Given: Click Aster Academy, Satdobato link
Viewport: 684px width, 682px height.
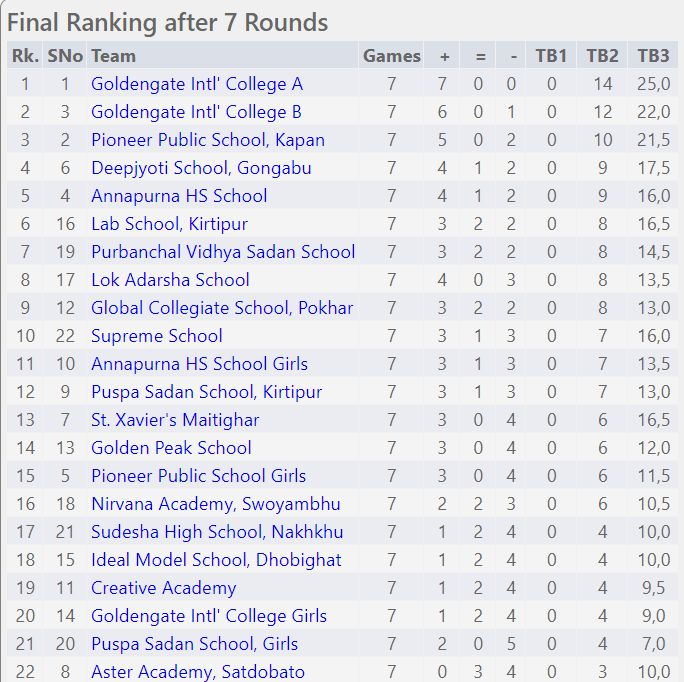Looking at the screenshot, I should (x=198, y=672).
